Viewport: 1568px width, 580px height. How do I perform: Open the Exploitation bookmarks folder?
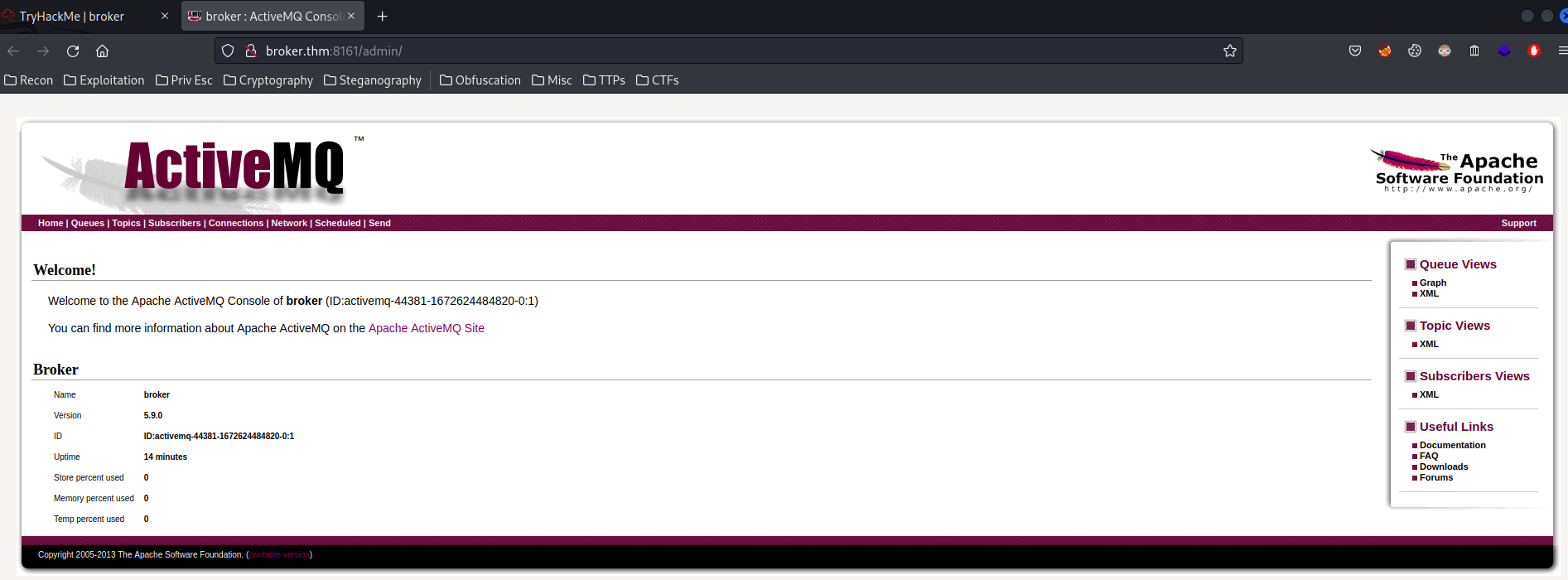coord(104,80)
